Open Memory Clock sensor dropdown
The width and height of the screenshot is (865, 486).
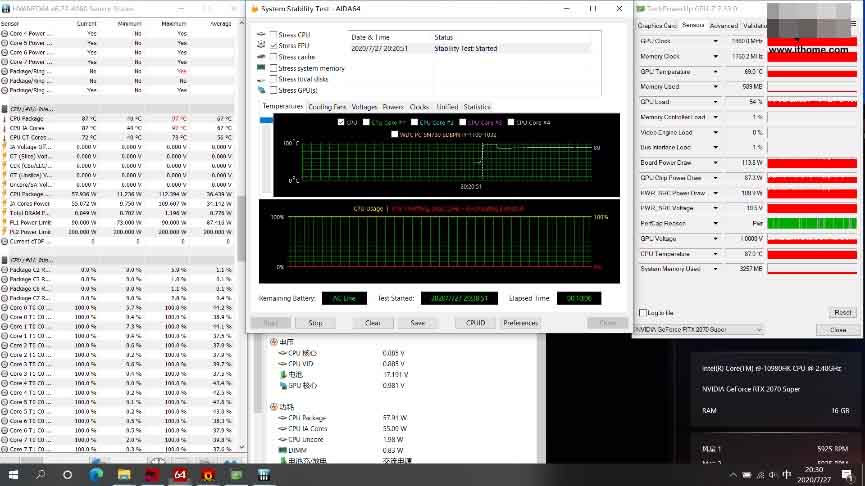(716, 56)
